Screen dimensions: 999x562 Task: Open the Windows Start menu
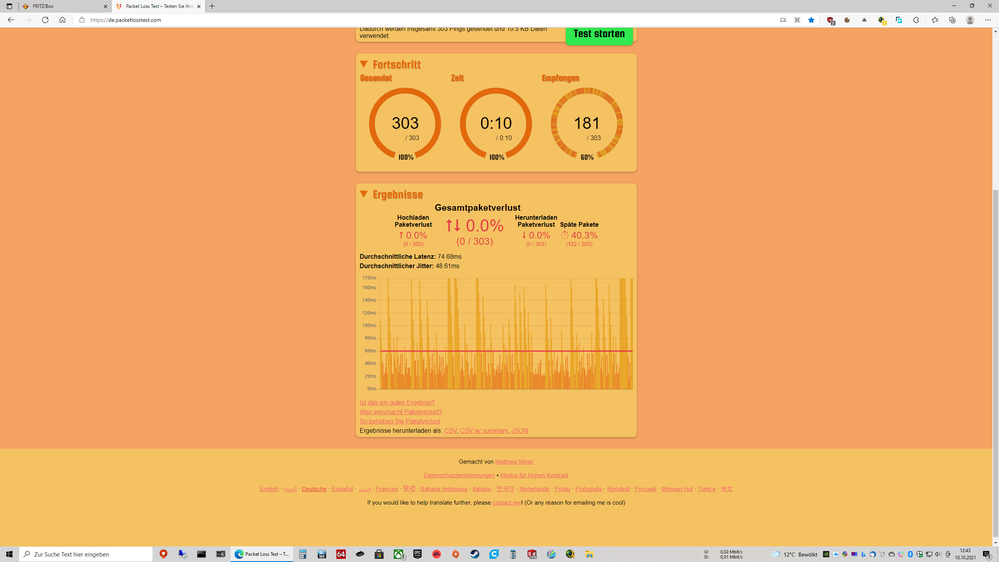[9, 554]
